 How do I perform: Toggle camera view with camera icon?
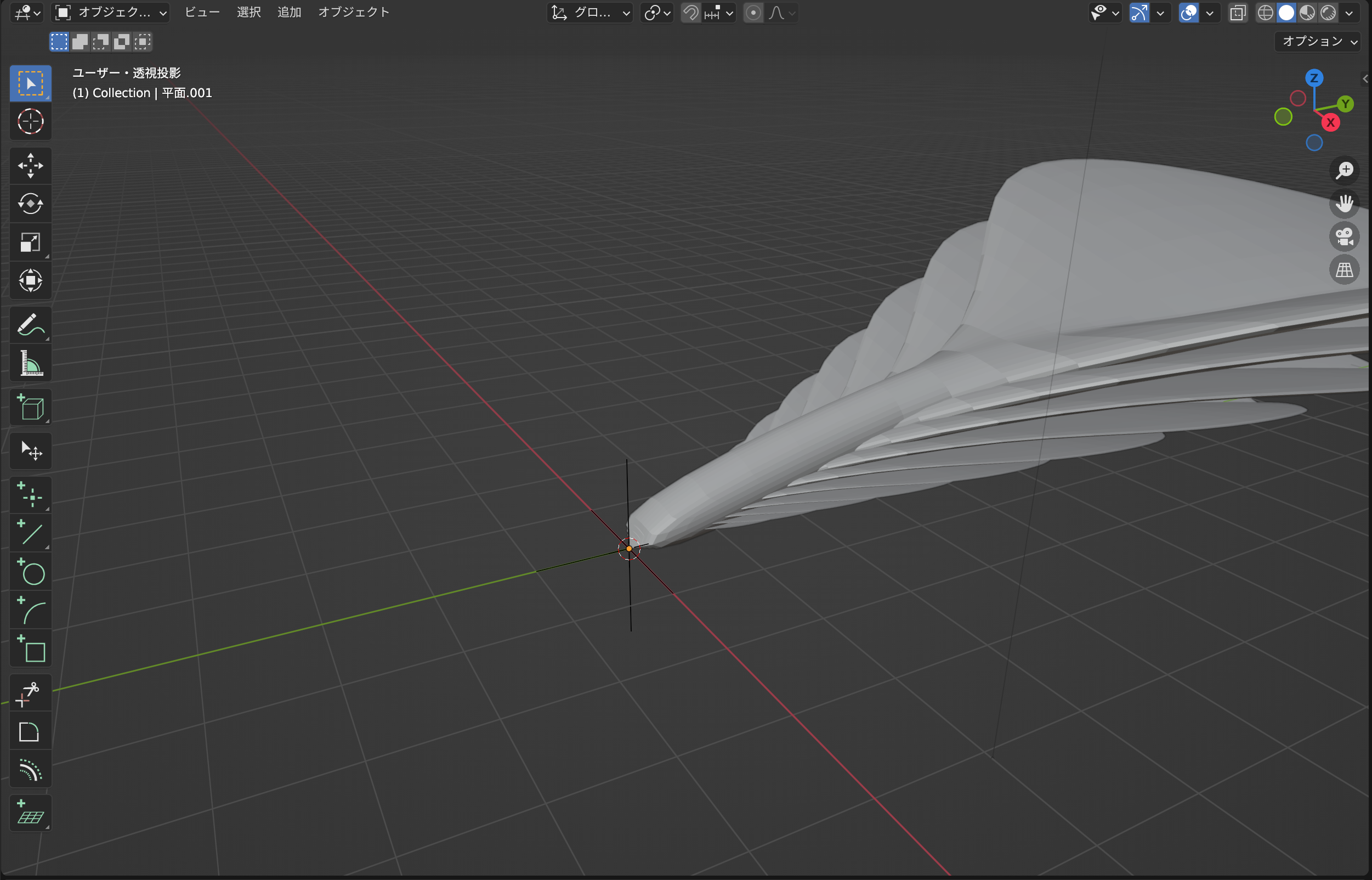tap(1345, 236)
